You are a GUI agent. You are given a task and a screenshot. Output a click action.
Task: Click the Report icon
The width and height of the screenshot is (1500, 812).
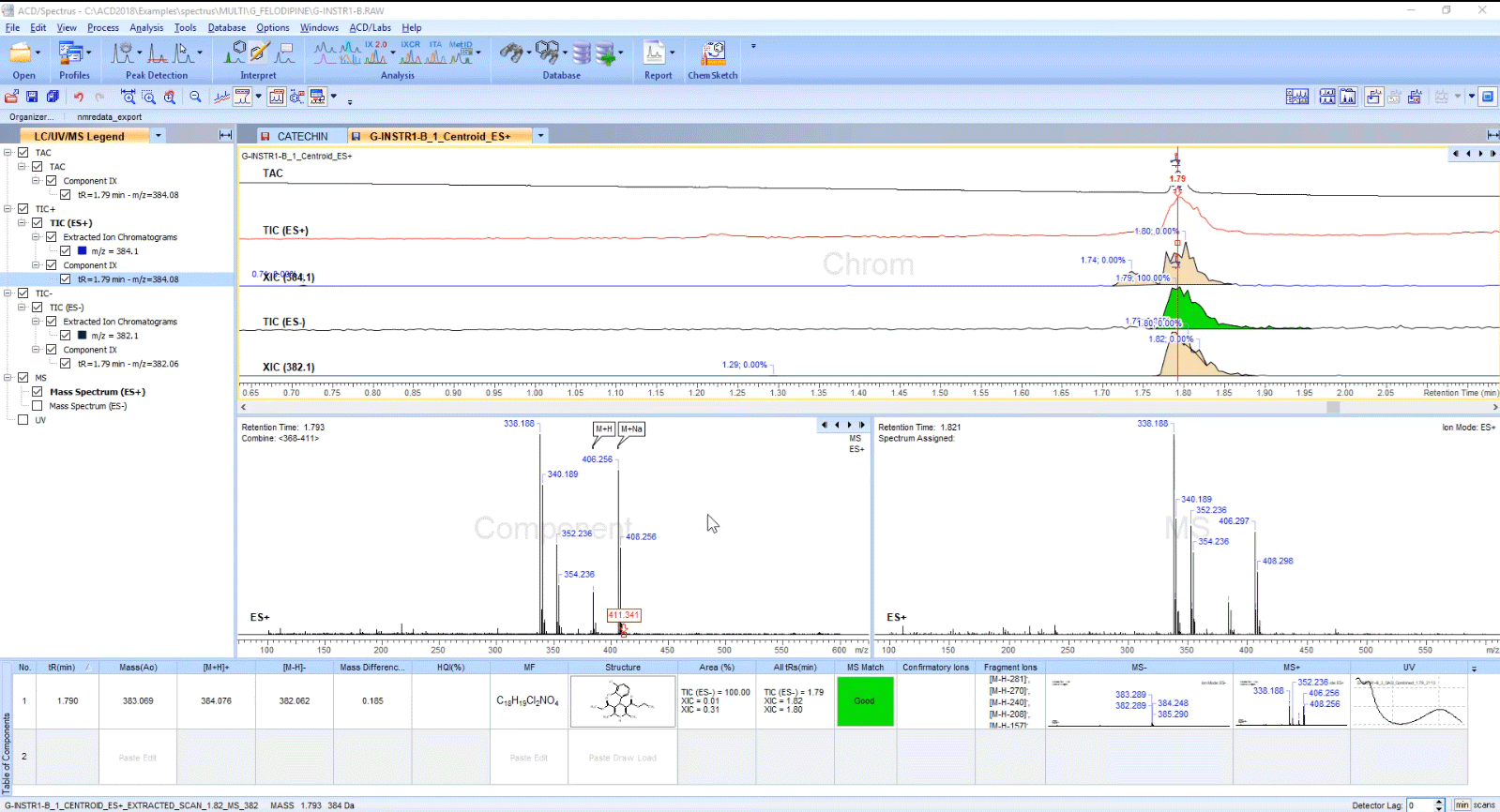655,53
